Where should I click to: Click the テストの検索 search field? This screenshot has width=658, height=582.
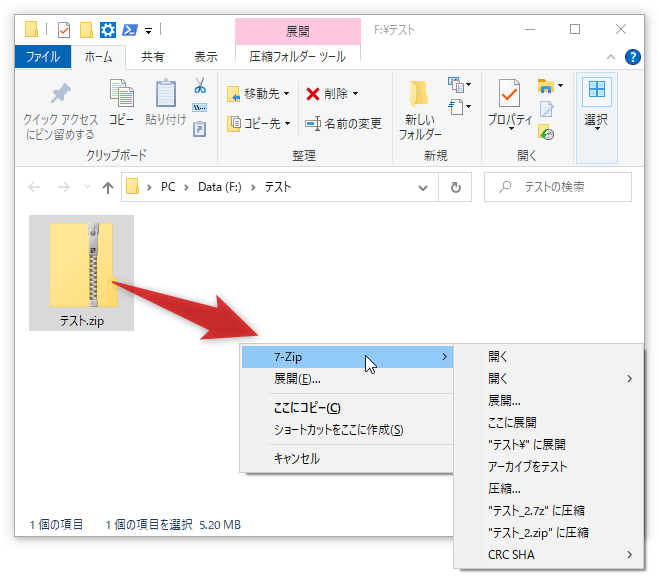pyautogui.click(x=558, y=187)
